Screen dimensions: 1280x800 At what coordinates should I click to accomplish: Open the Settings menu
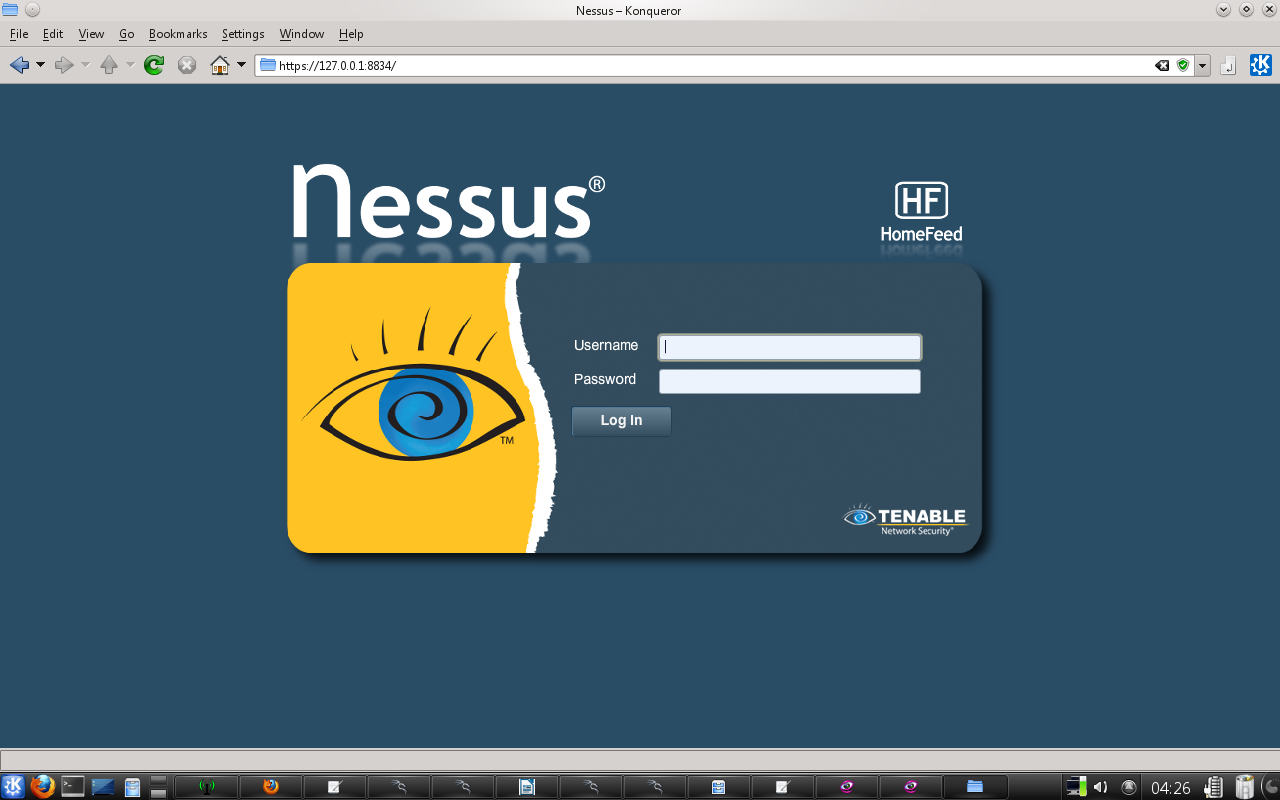point(243,34)
